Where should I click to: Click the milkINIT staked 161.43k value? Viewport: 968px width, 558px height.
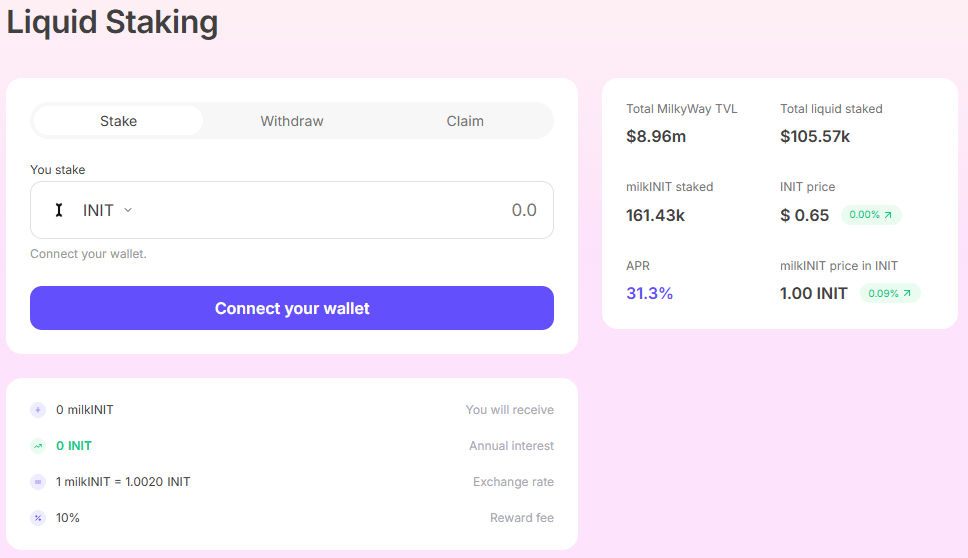click(656, 215)
